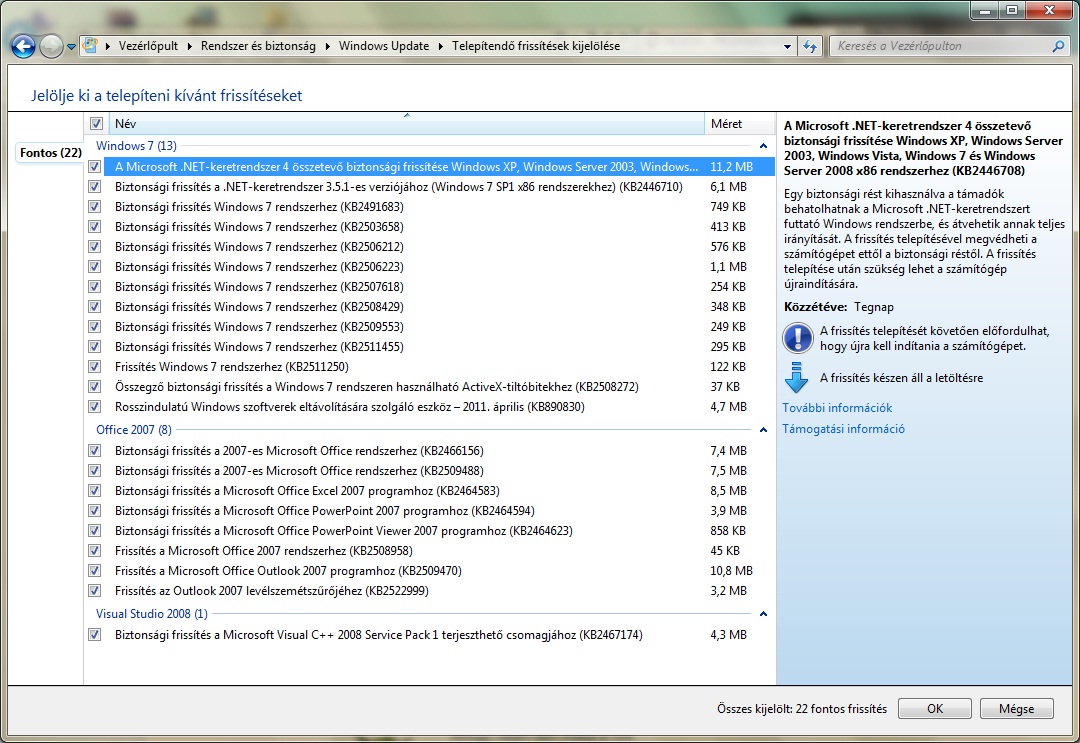Viewport: 1080px width, 743px height.
Task: Uncheck the KB2446710 .NET 3.5.1 update
Action: click(95, 187)
